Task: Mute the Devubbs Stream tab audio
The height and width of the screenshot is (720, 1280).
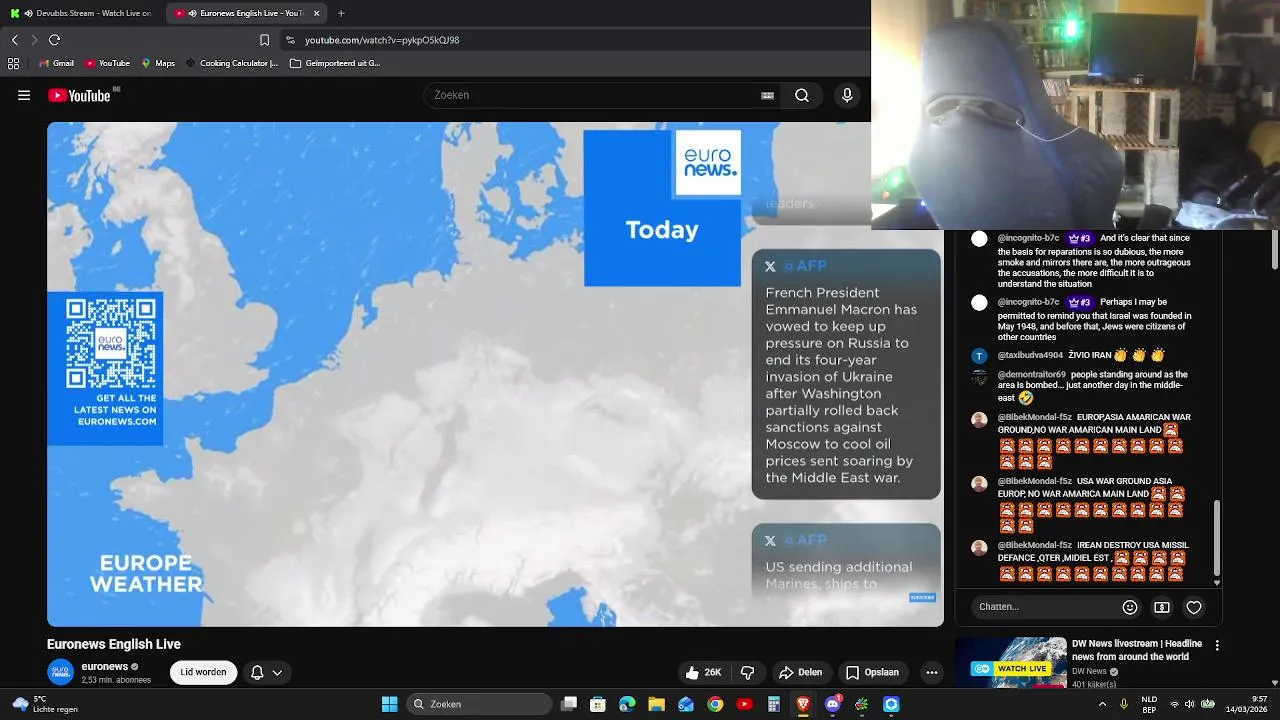Action: coord(27,13)
